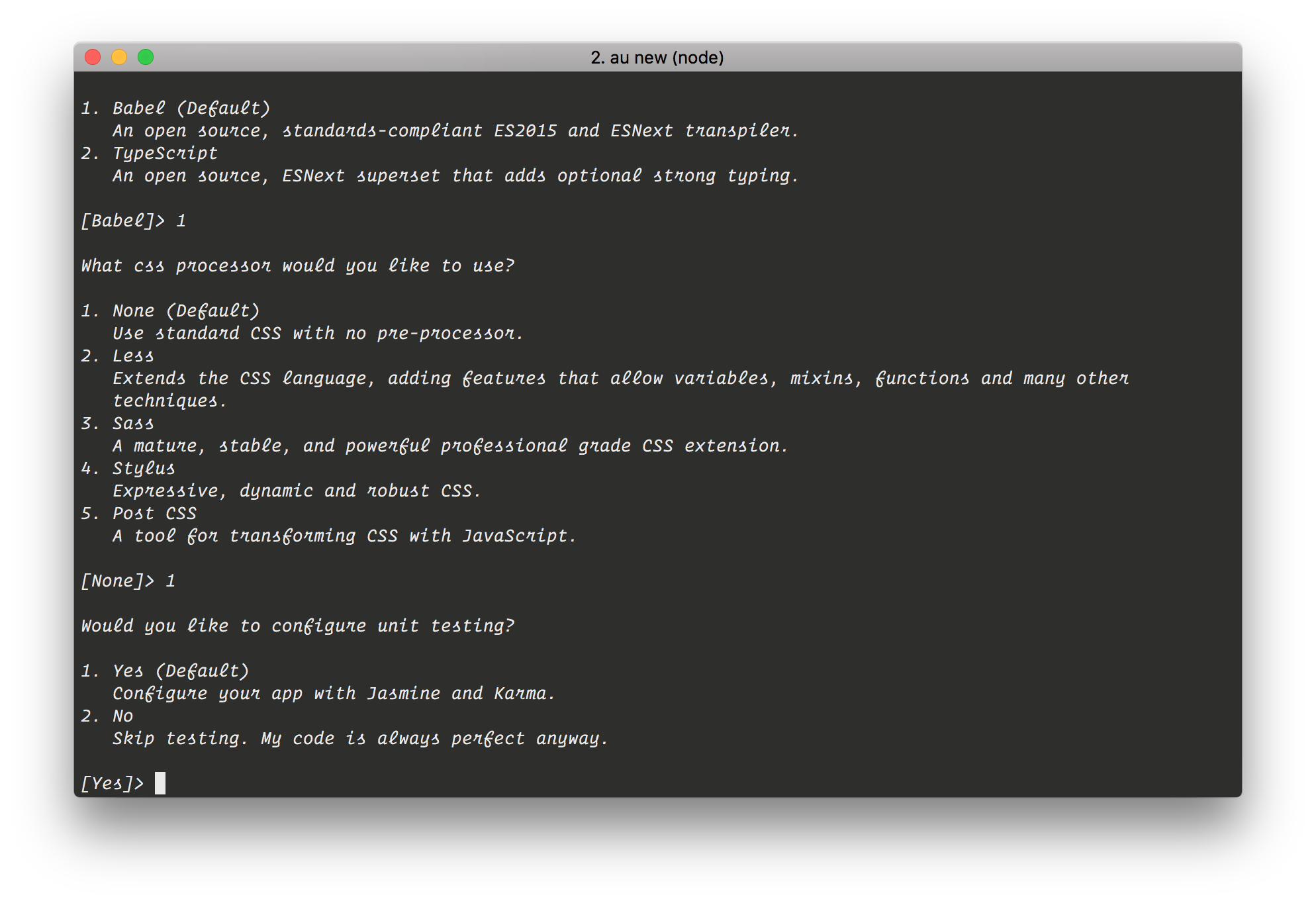Click the '[None]> 1' answered prompt
This screenshot has height=903, width=1316.
click(x=128, y=581)
